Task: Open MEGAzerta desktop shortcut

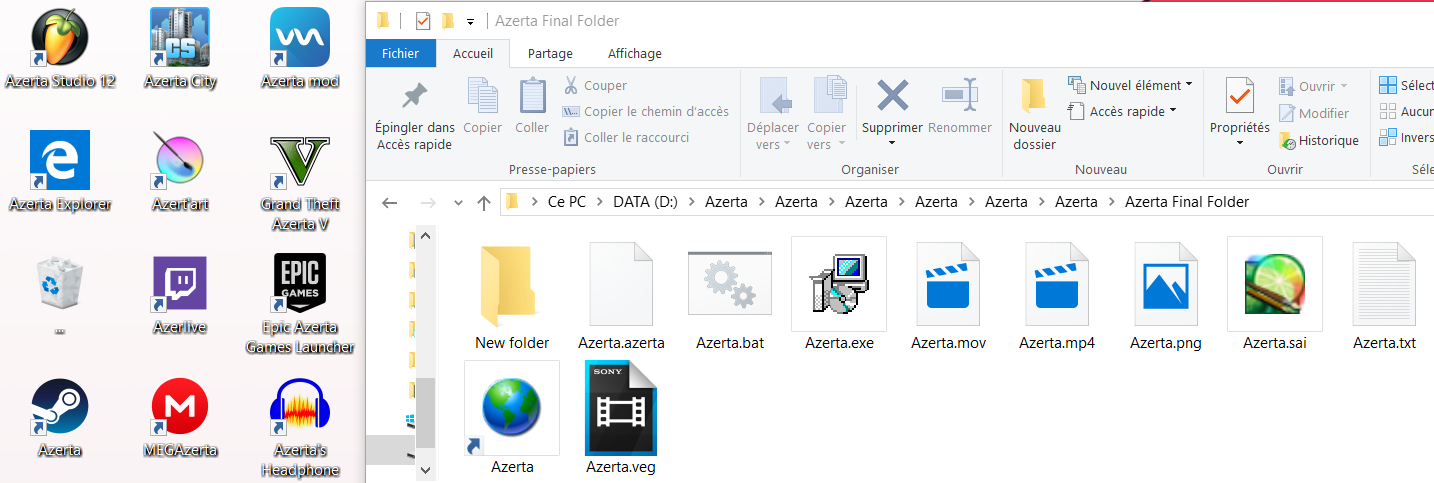Action: (x=180, y=418)
